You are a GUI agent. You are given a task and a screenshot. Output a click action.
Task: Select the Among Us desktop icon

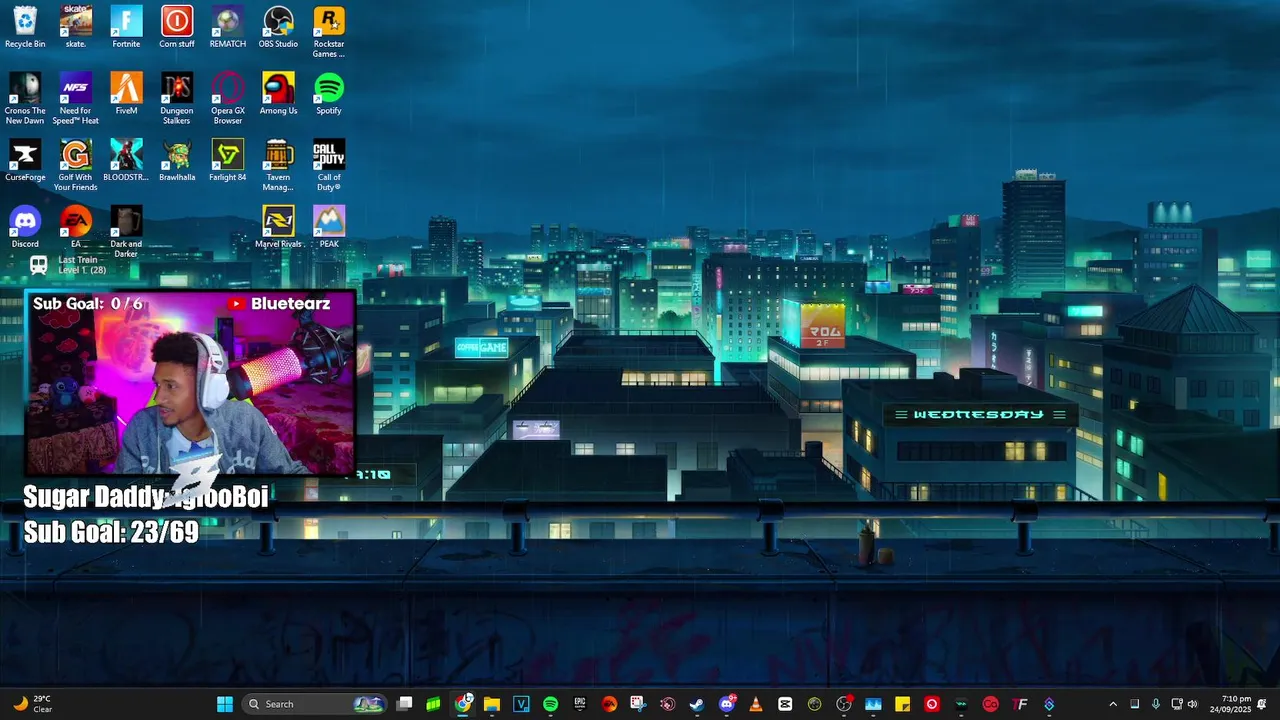278,93
